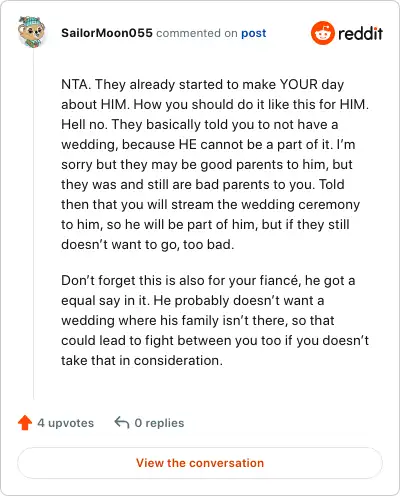Open SailorMoon055's avatar image
The height and width of the screenshot is (496, 400).
pyautogui.click(x=32, y=32)
